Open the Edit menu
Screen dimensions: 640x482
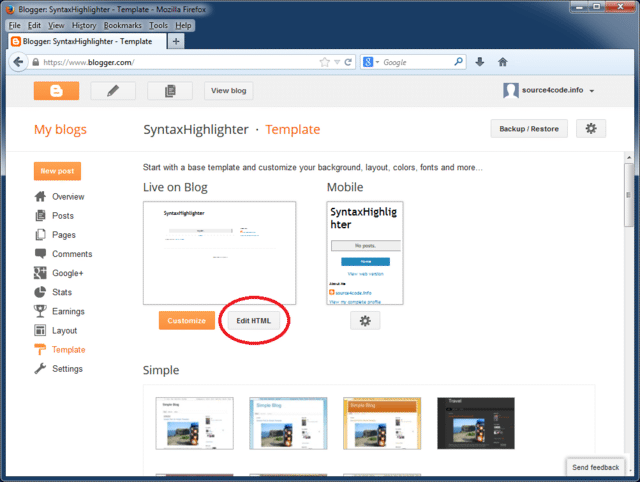34,26
